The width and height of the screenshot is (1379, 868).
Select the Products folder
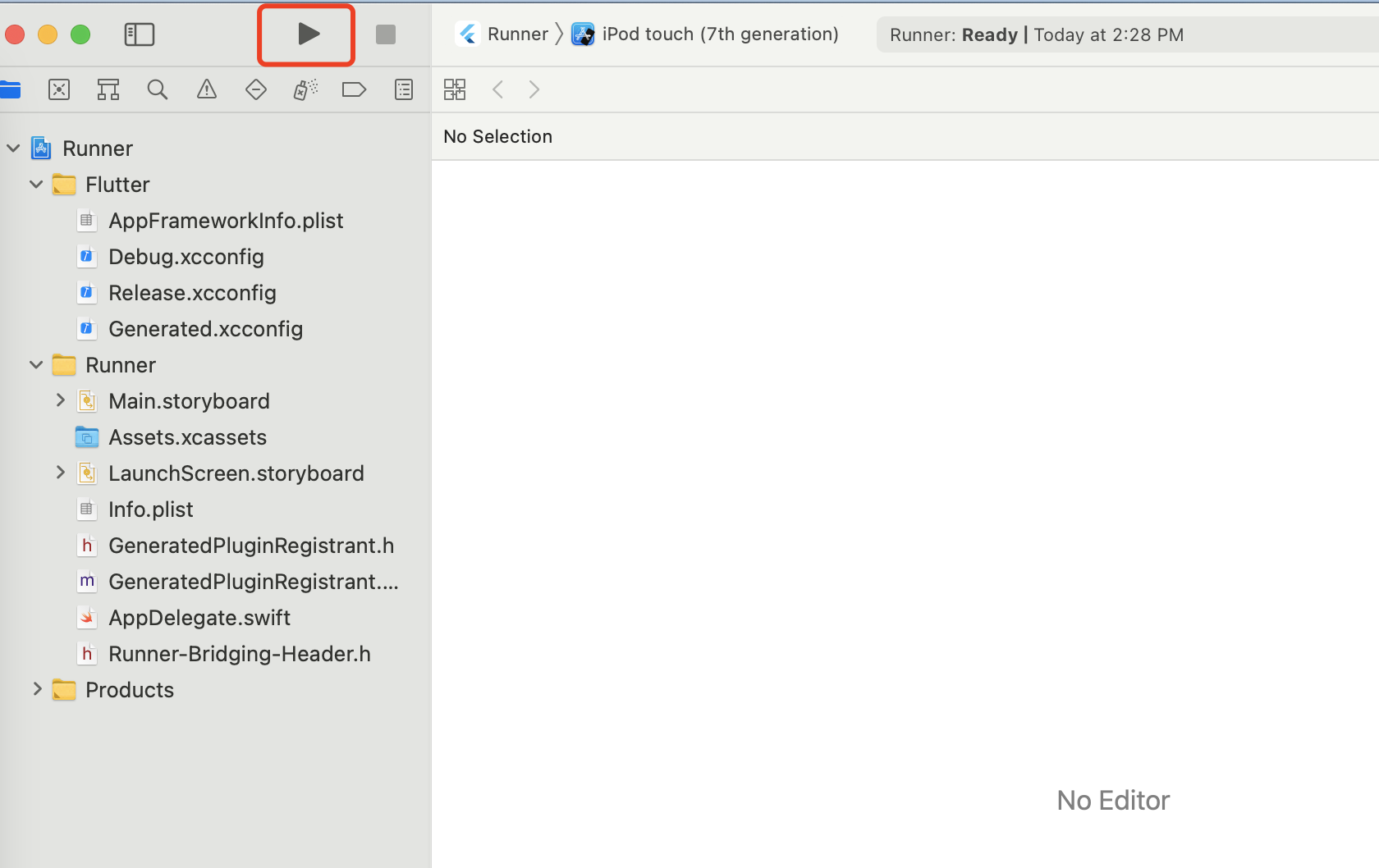coord(113,690)
